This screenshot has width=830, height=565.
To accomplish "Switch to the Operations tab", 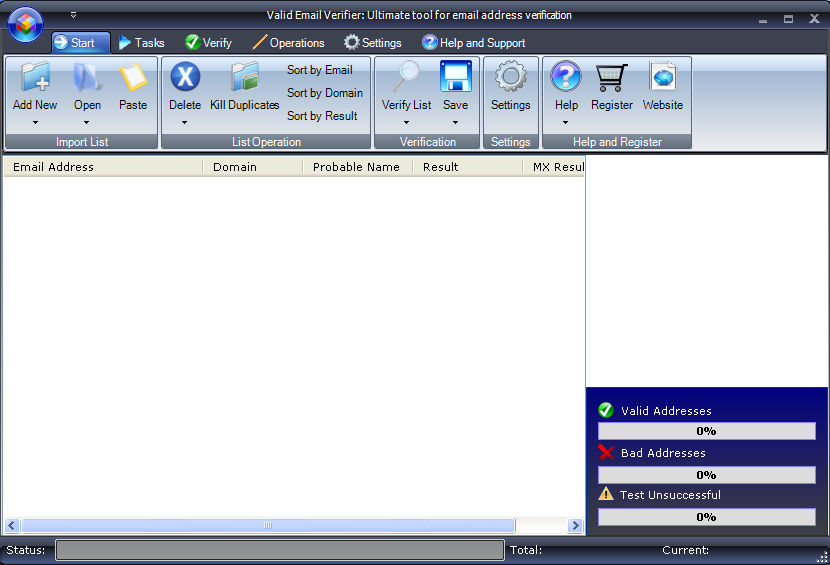I will pos(288,43).
